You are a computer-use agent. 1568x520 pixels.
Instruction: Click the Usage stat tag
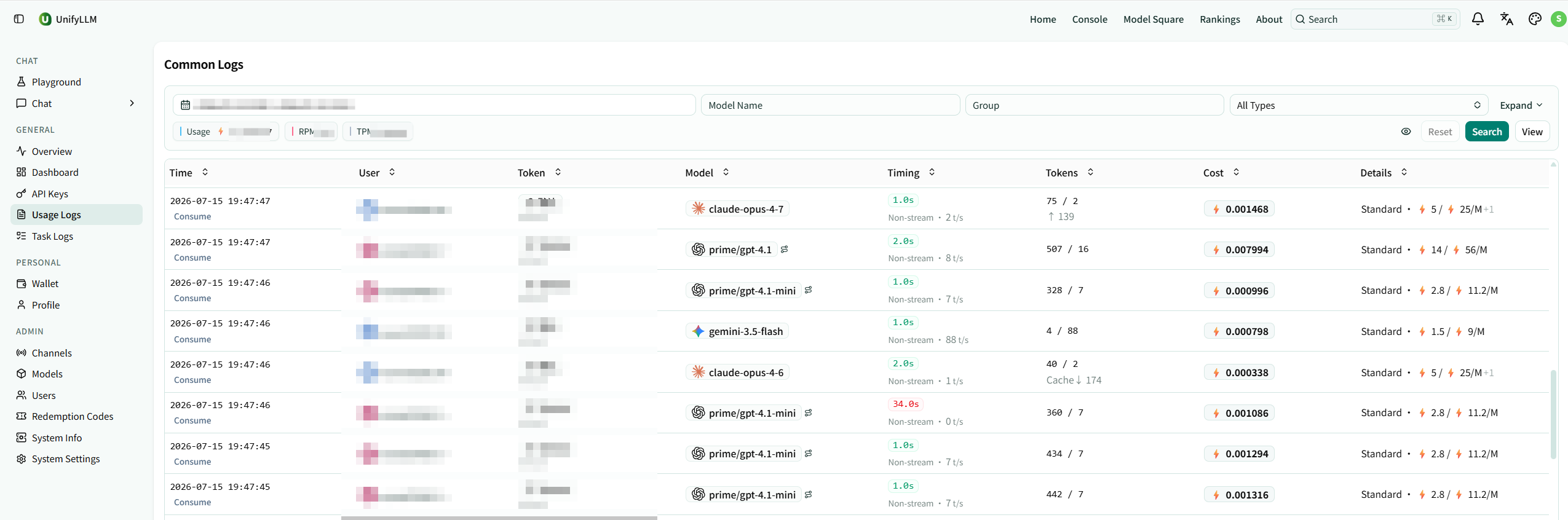pyautogui.click(x=226, y=132)
